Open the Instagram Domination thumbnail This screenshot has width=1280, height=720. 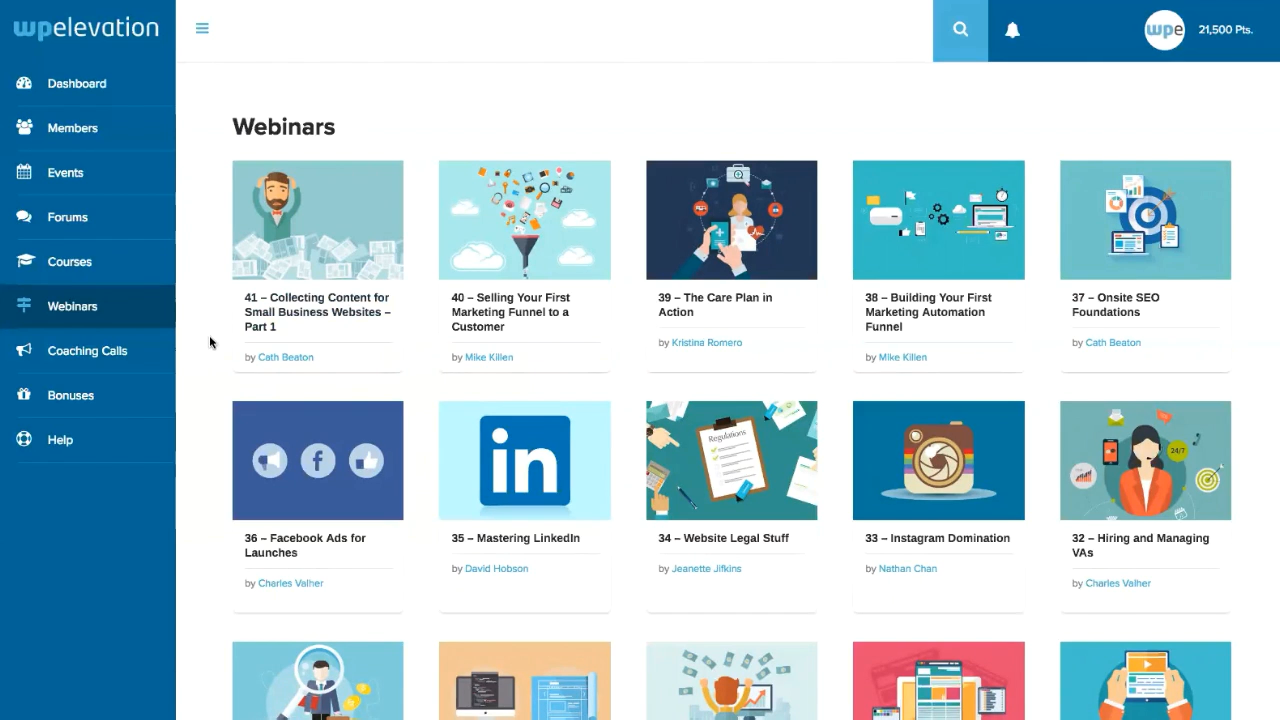[x=938, y=460]
